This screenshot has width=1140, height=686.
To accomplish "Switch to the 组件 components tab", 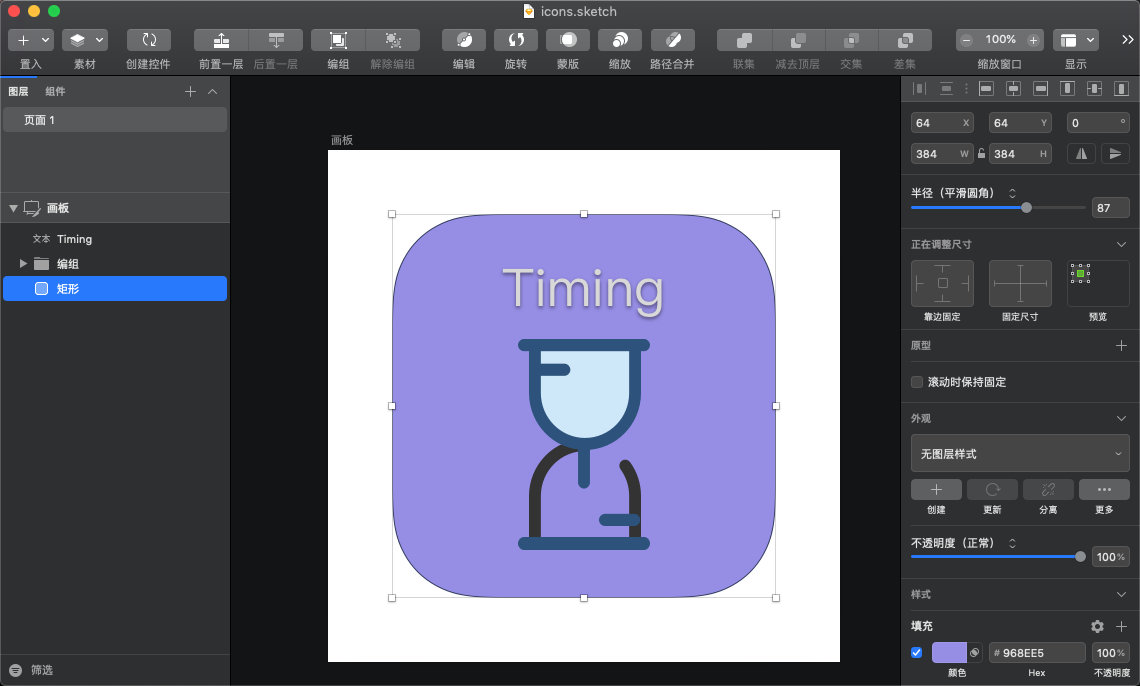I will 55,92.
